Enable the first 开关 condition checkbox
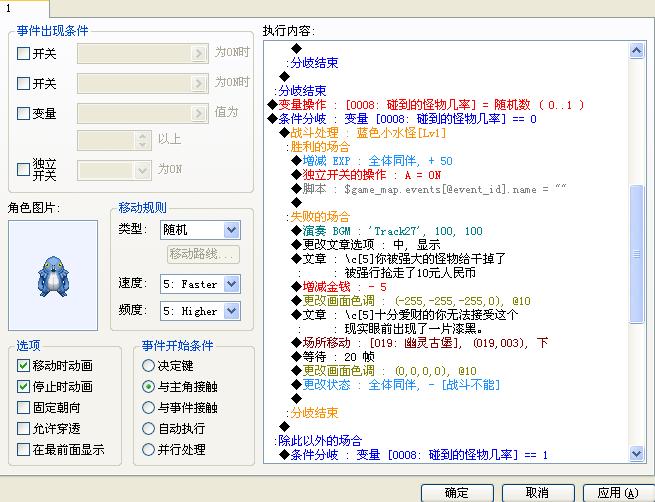655x502 pixels. point(23,54)
